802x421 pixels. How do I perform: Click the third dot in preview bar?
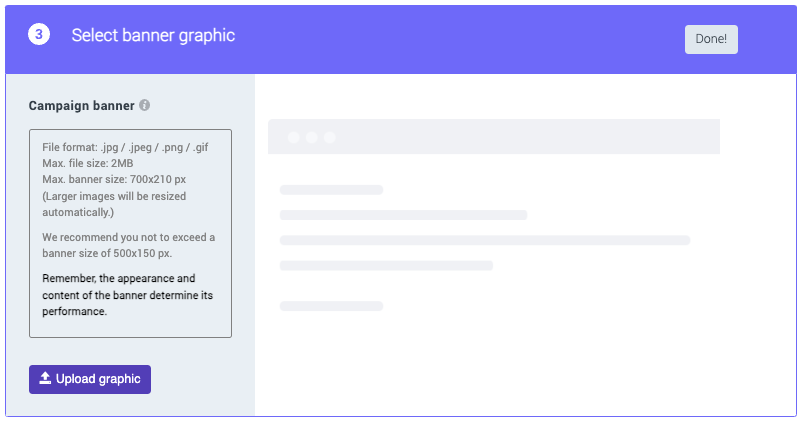pyautogui.click(x=330, y=137)
